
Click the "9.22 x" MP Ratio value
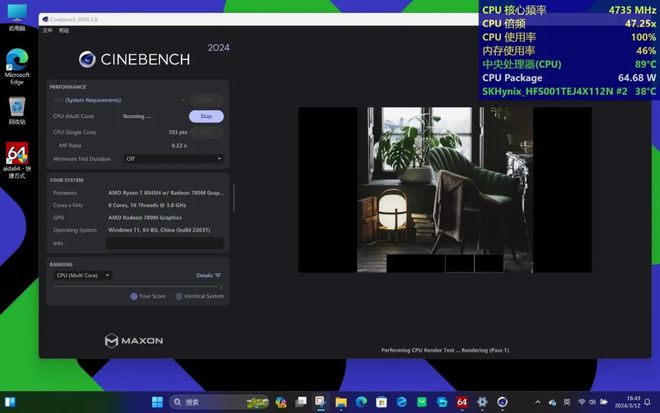click(179, 145)
